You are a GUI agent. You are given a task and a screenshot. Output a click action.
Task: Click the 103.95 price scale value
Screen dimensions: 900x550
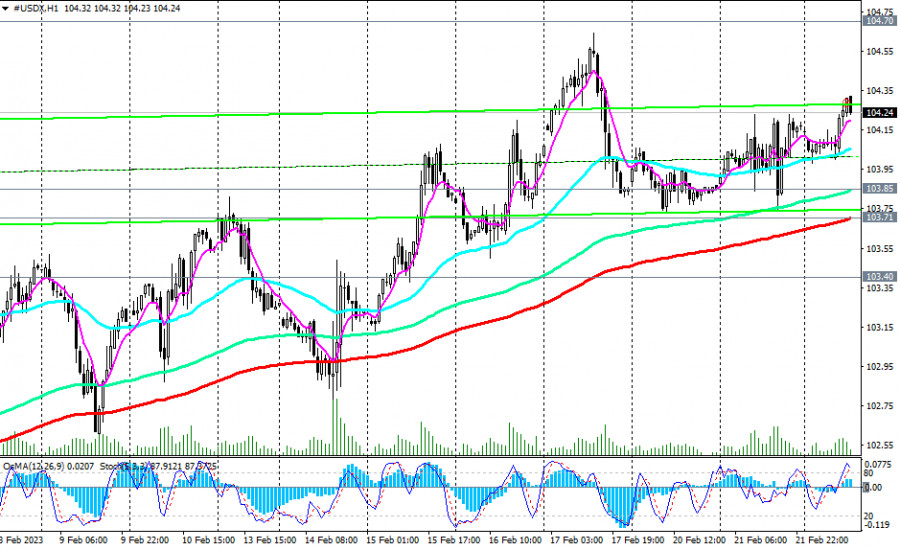pos(880,169)
